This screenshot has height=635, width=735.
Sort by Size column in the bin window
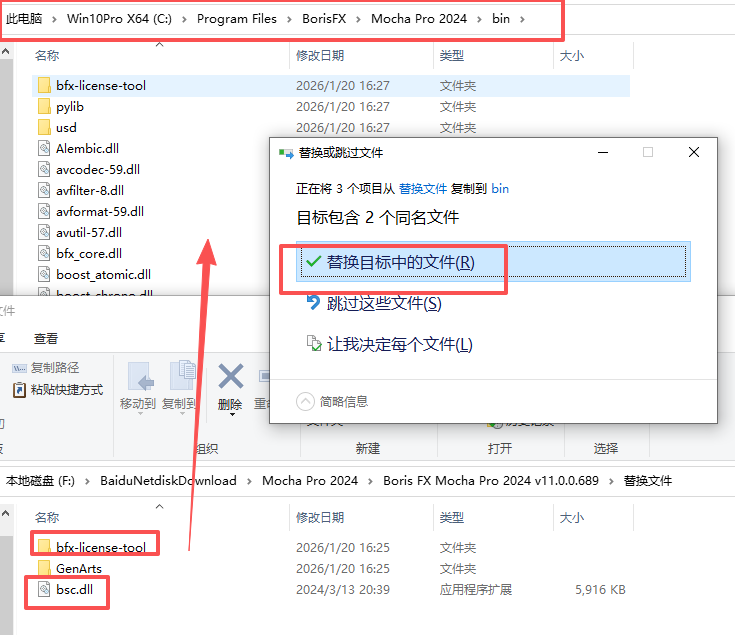[x=571, y=56]
